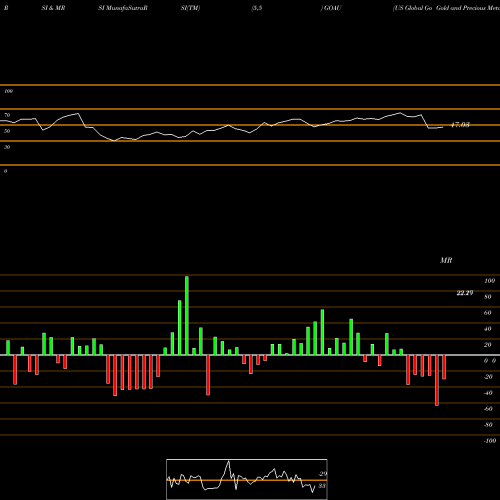Click the 100 label on the RSI axis
The width and height of the screenshot is (500, 500).
[x=8, y=91]
